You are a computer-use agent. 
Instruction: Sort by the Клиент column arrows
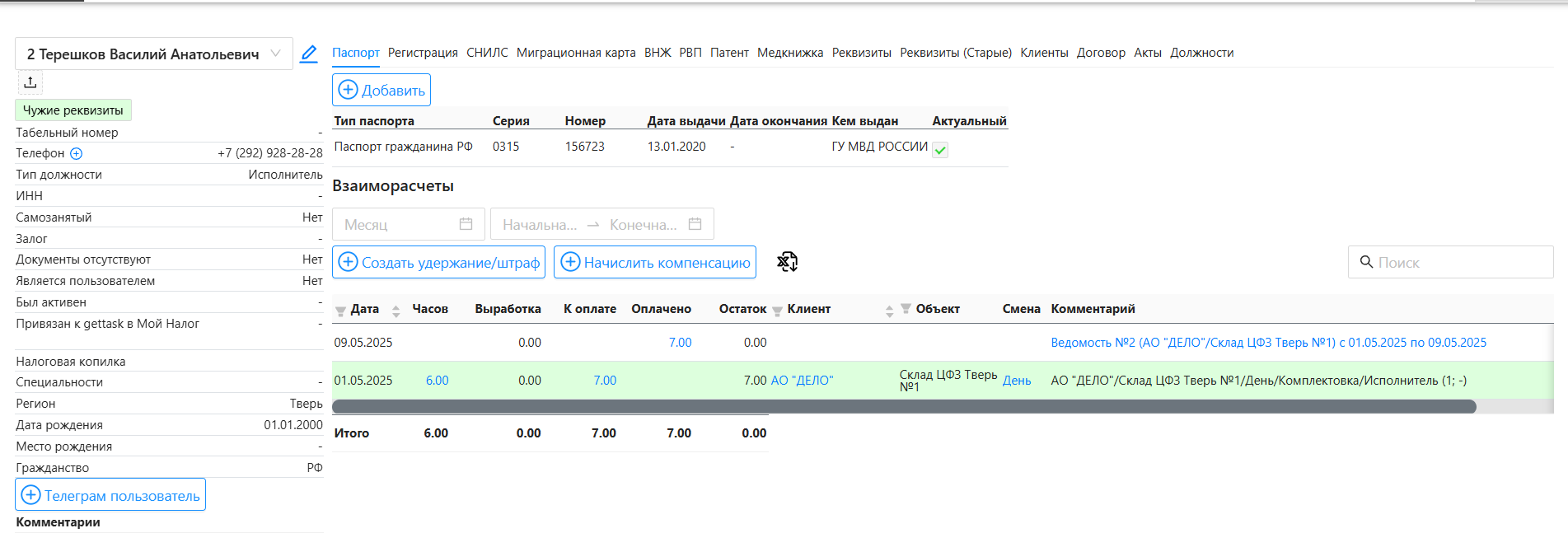coord(889,311)
